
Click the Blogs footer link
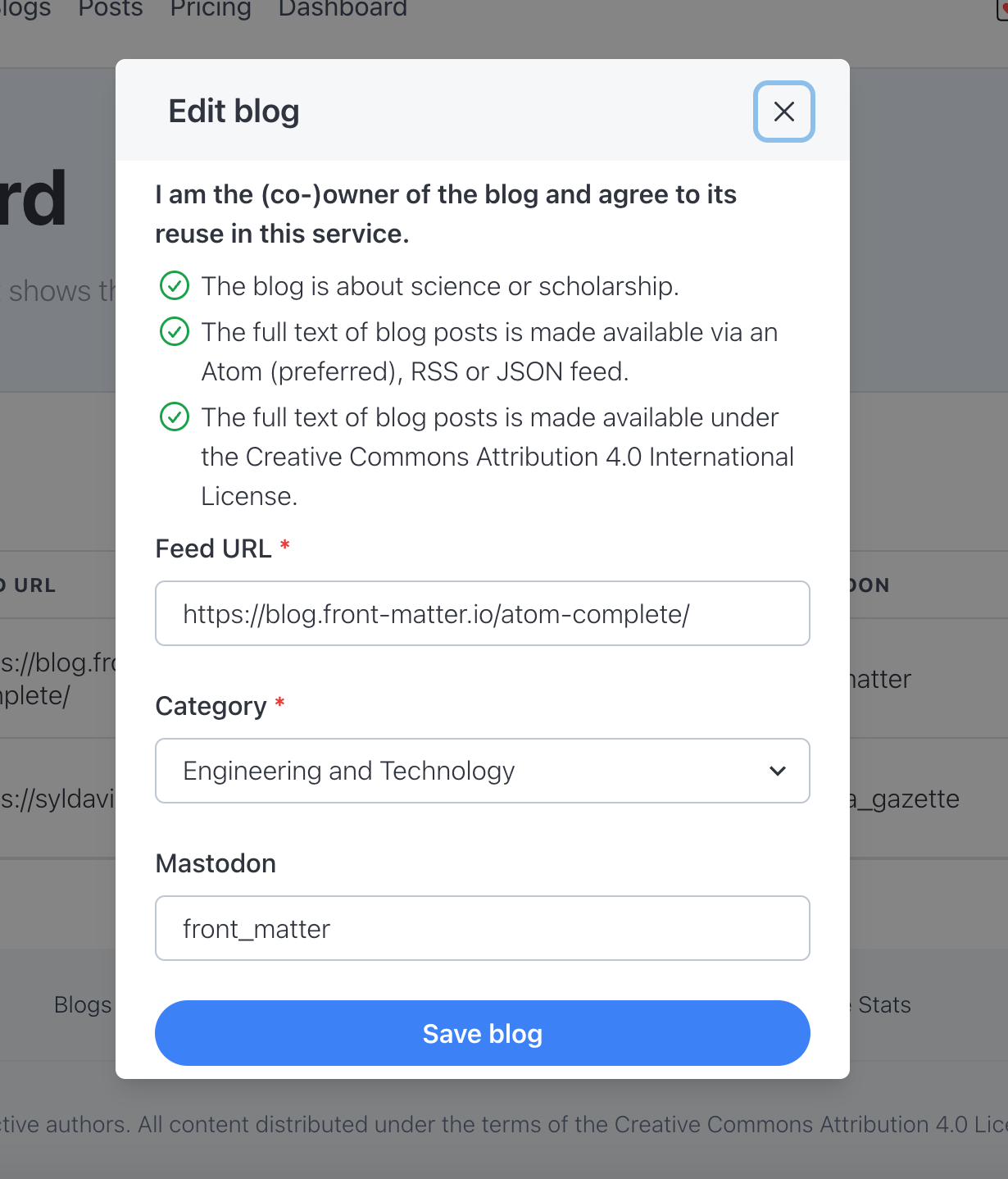click(x=82, y=1005)
